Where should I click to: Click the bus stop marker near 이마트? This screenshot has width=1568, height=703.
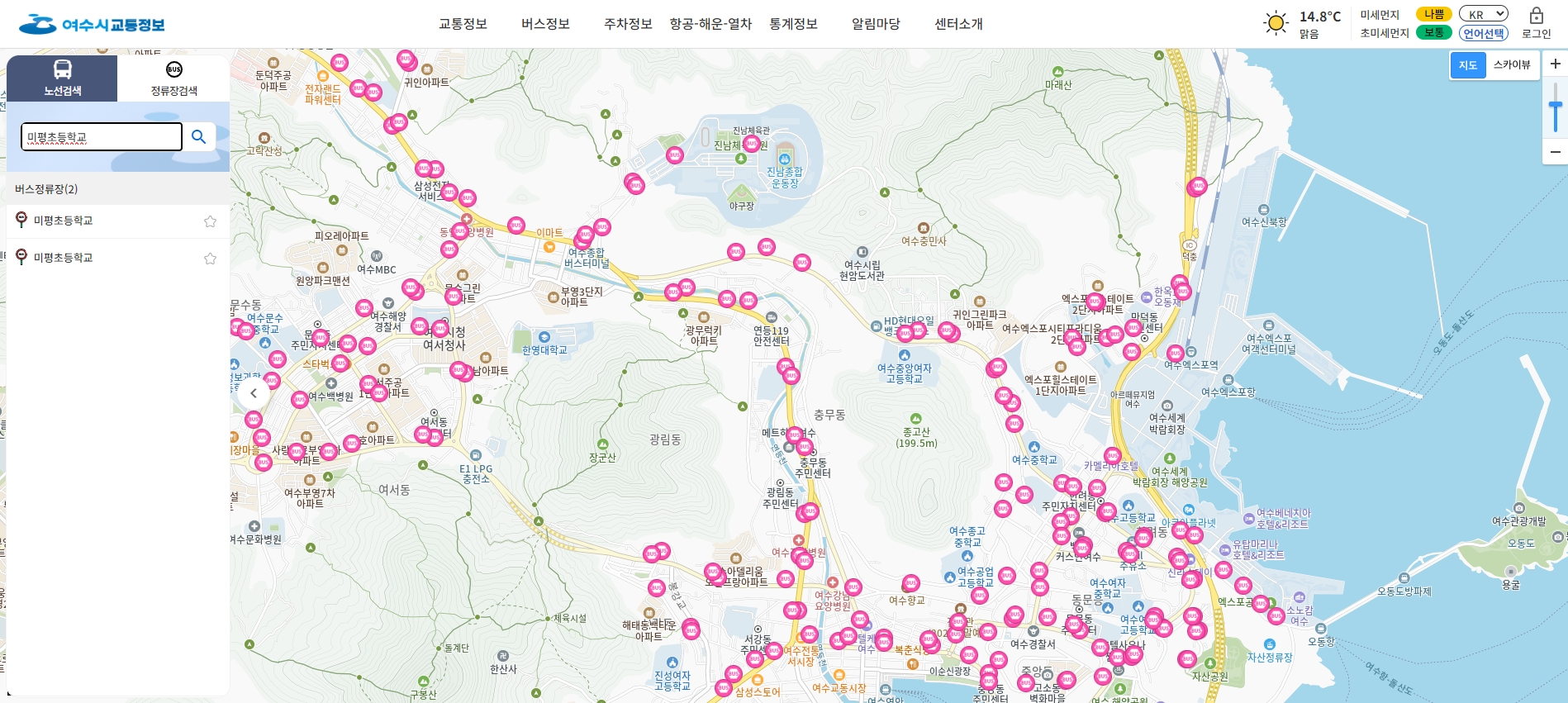tap(516, 226)
